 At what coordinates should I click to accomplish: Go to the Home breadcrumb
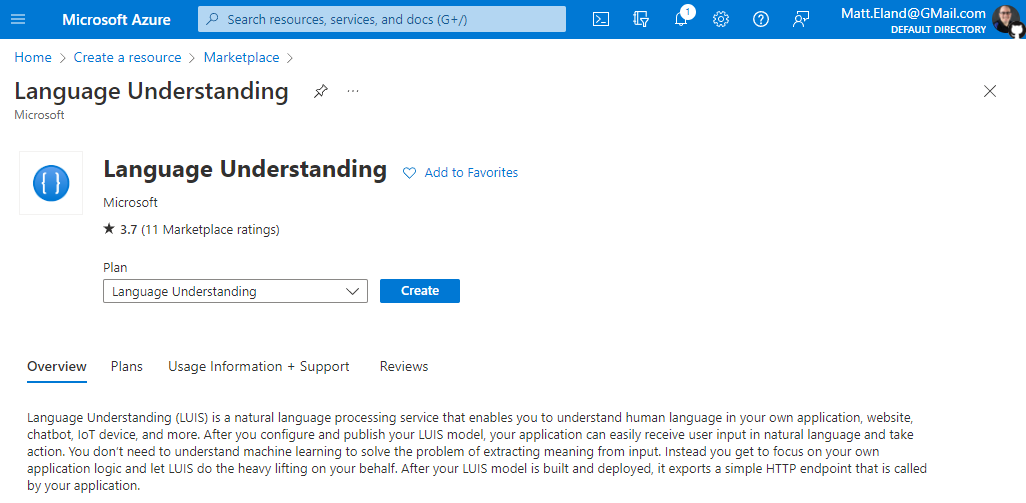[x=33, y=58]
